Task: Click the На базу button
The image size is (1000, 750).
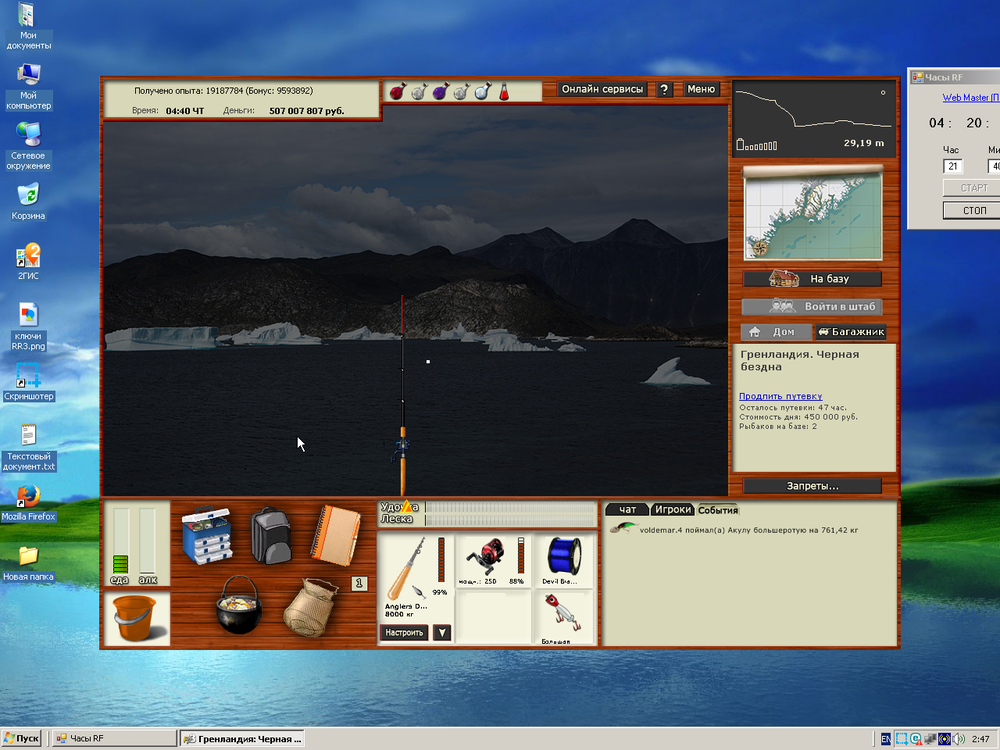Action: (x=812, y=279)
